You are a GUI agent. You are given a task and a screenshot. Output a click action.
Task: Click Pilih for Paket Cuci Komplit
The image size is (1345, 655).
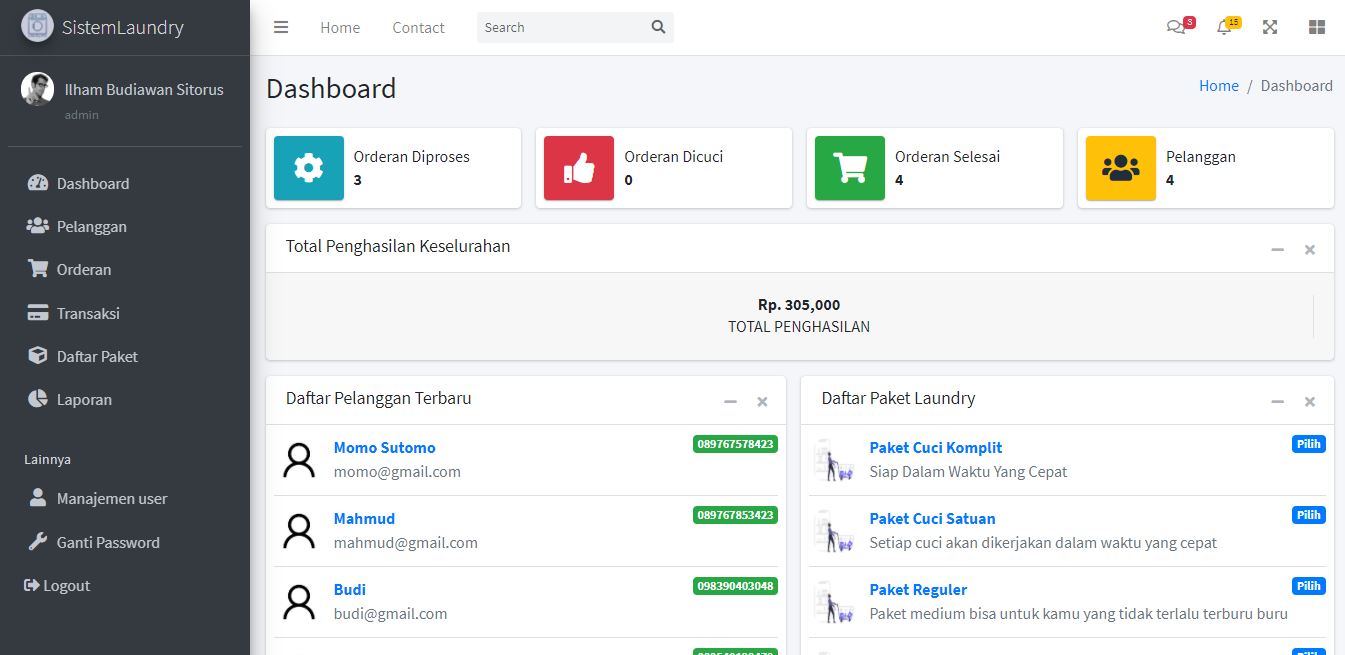(1308, 443)
